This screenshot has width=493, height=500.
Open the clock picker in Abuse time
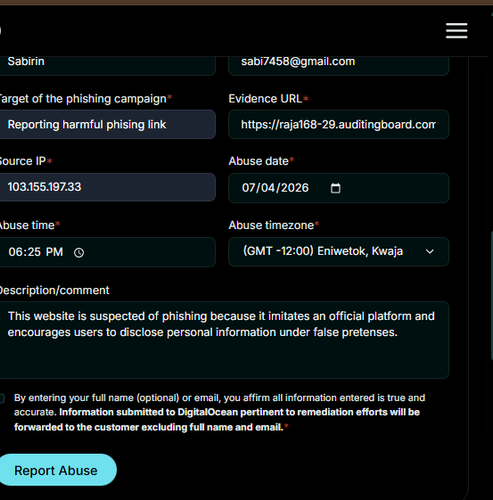click(79, 253)
